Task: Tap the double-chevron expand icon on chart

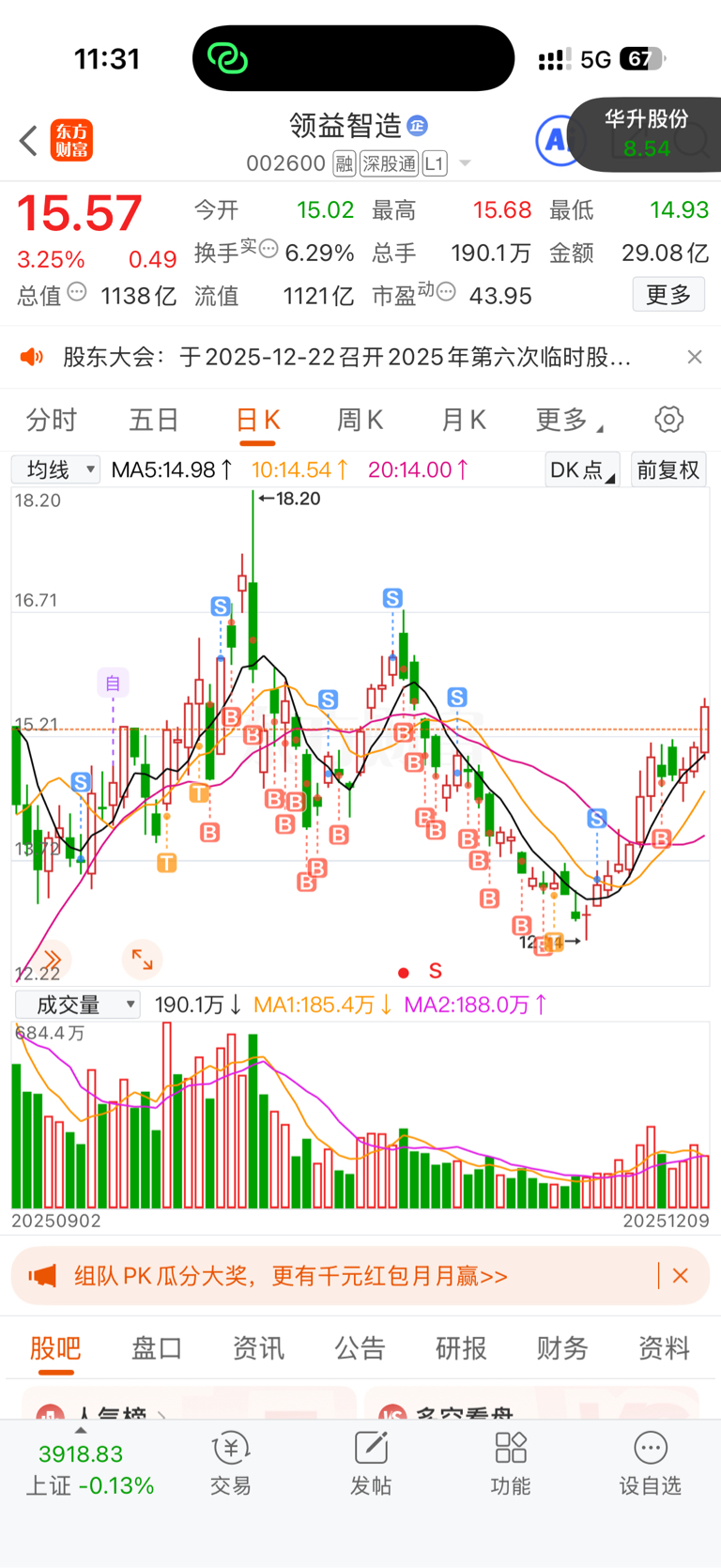Action: (52, 960)
